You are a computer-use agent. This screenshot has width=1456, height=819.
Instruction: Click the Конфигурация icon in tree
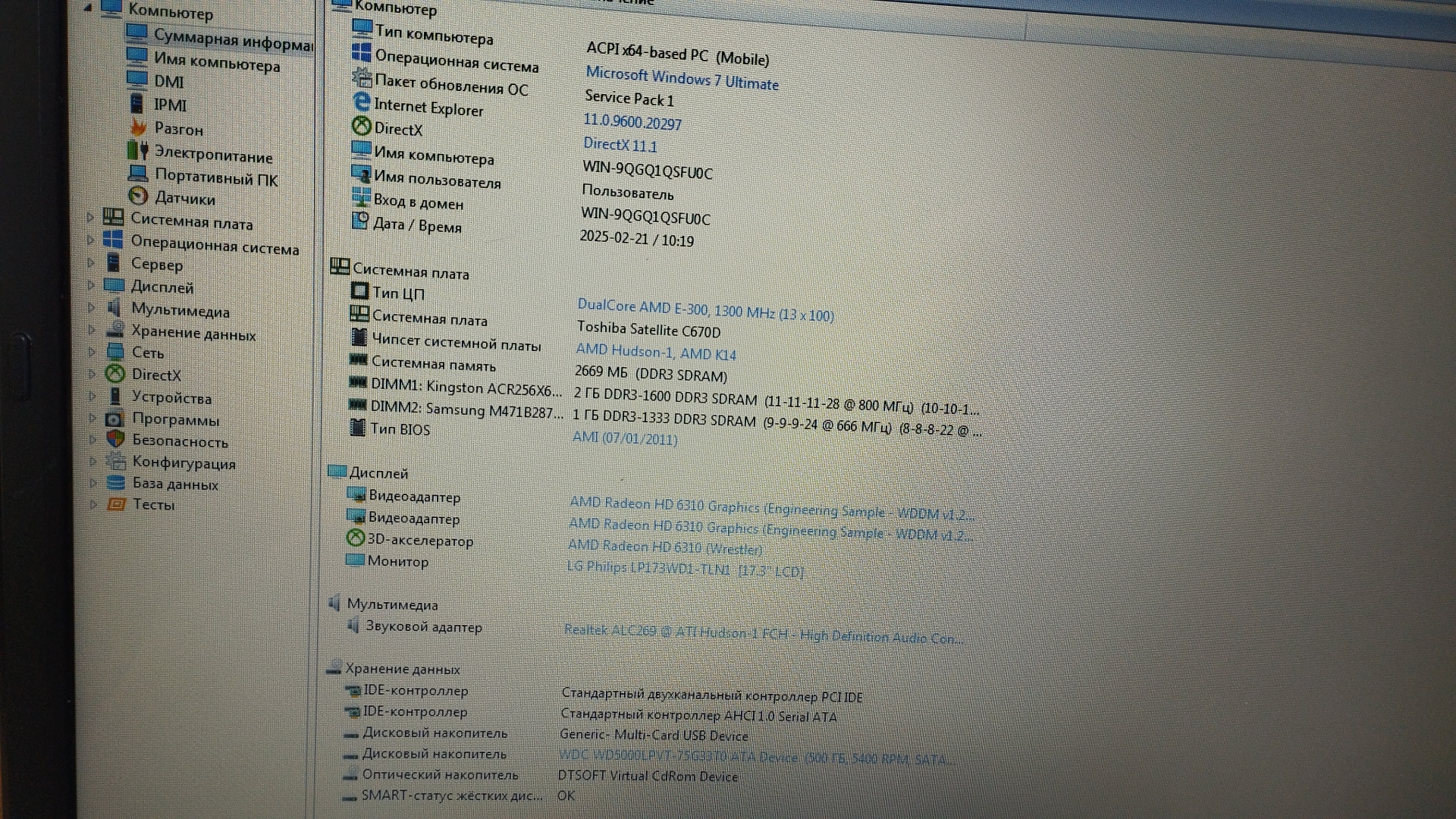(116, 460)
